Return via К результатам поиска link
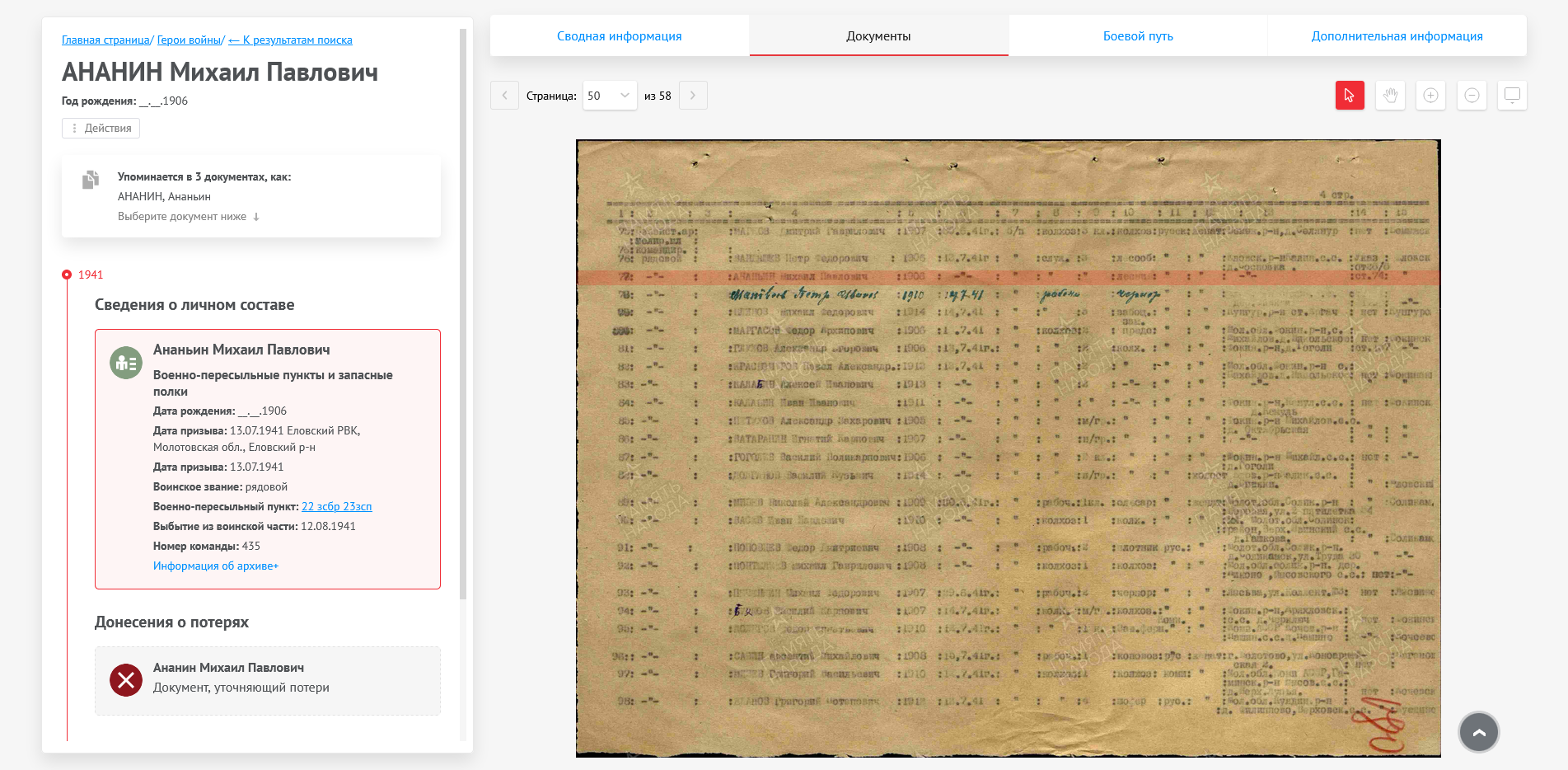 (290, 40)
